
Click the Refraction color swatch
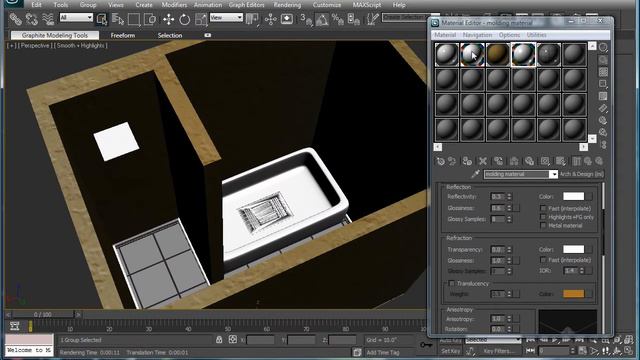click(x=573, y=249)
